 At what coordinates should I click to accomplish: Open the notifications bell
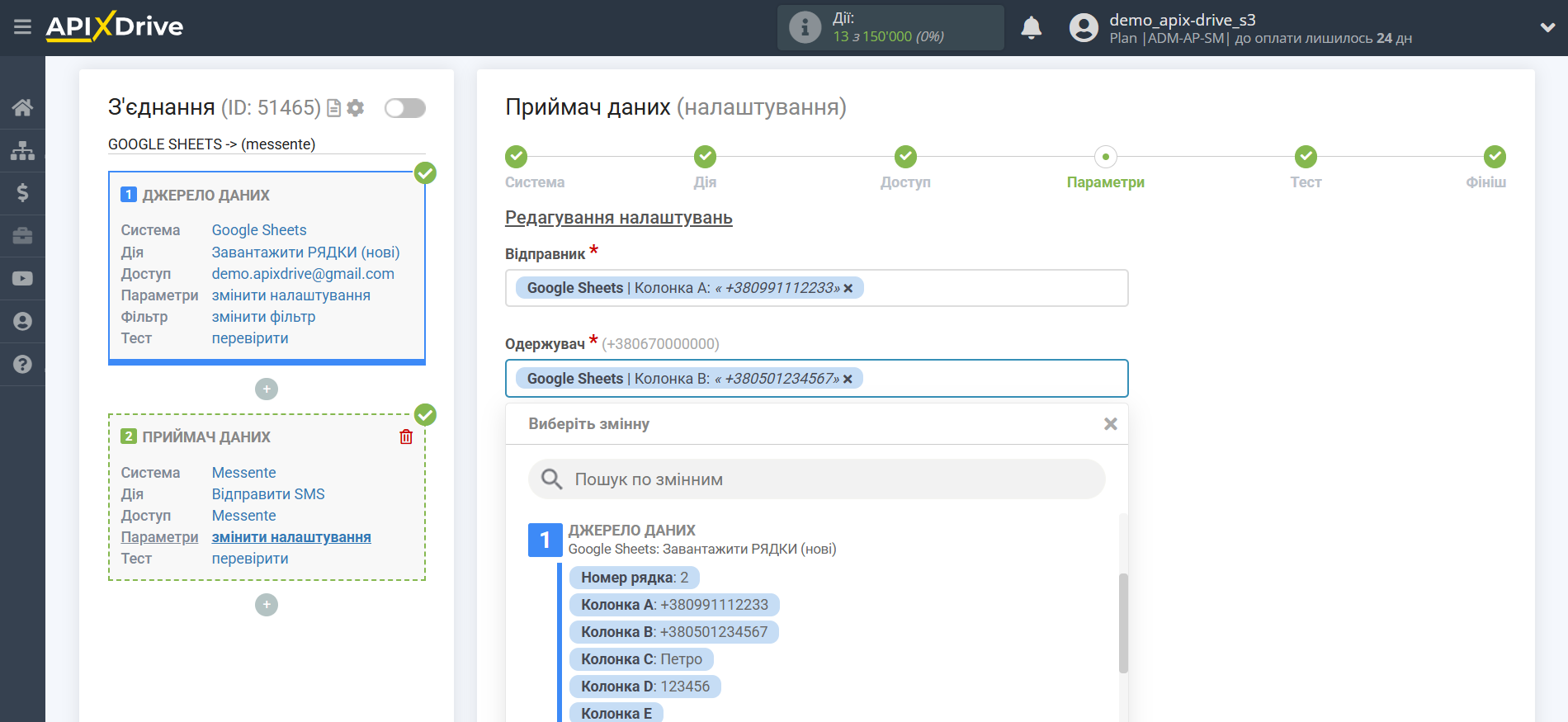click(1031, 28)
